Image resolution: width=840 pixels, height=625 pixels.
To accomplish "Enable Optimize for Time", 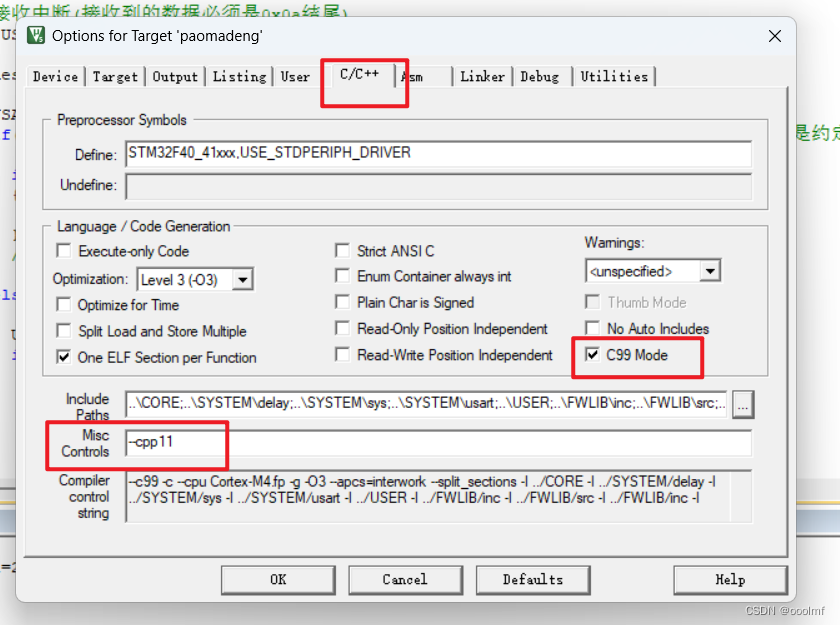I will coord(63,305).
